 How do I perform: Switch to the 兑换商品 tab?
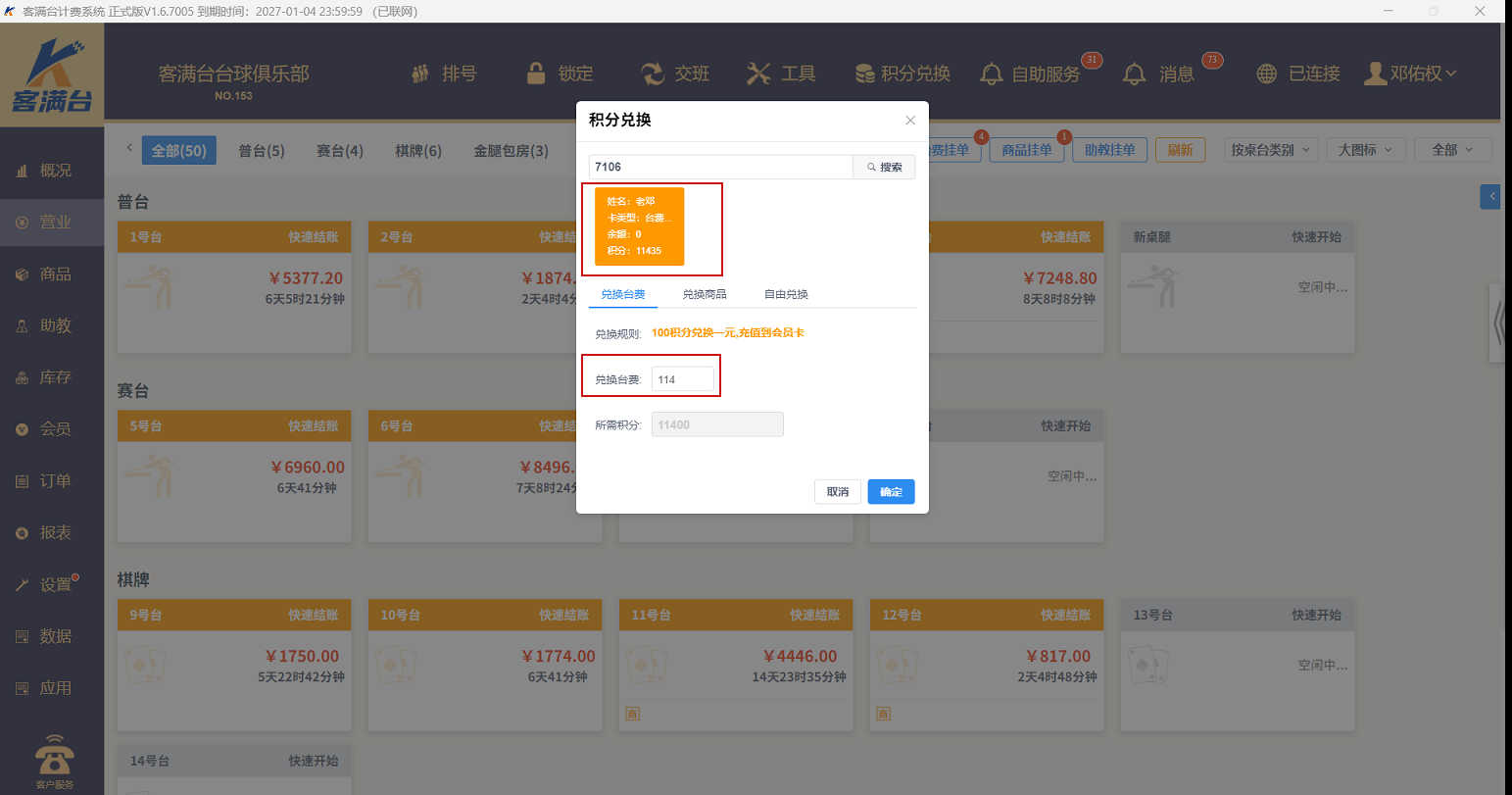[x=705, y=294]
